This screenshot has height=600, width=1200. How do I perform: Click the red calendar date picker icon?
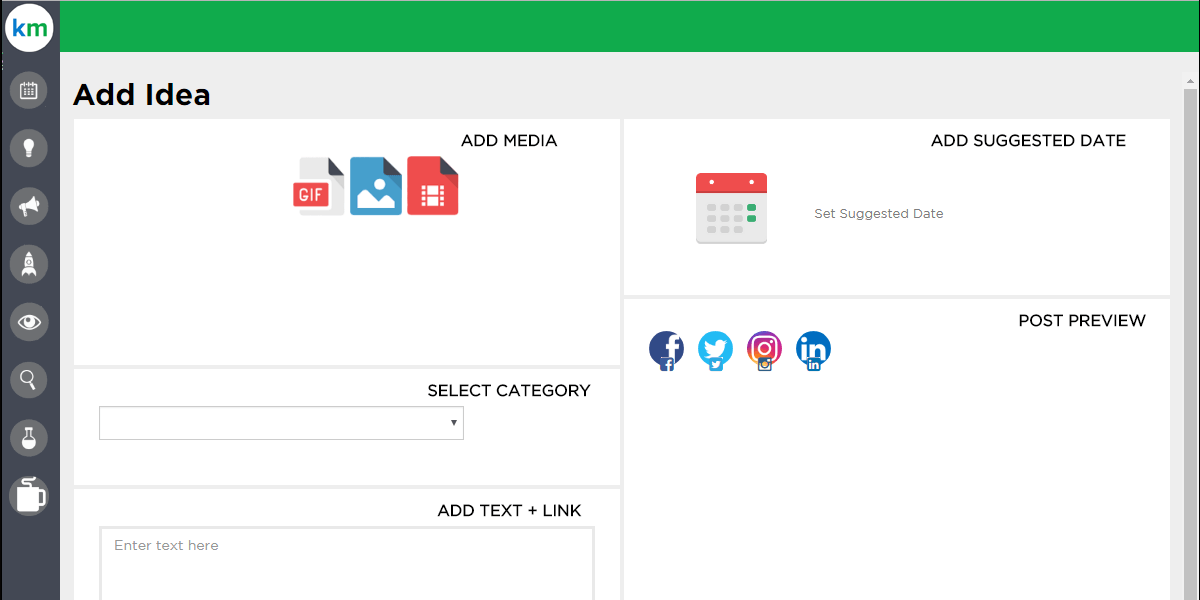click(x=731, y=208)
